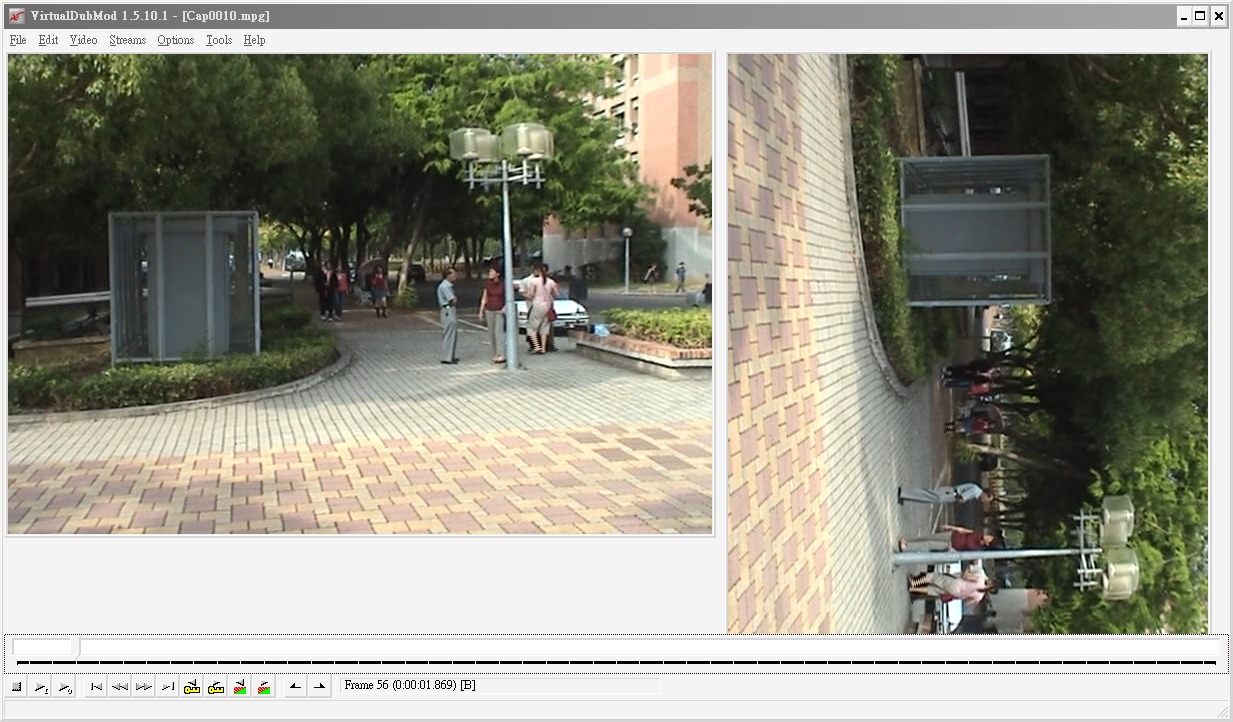Minimize the VirtualDubMod window
The width and height of the screenshot is (1233, 722).
(1183, 16)
